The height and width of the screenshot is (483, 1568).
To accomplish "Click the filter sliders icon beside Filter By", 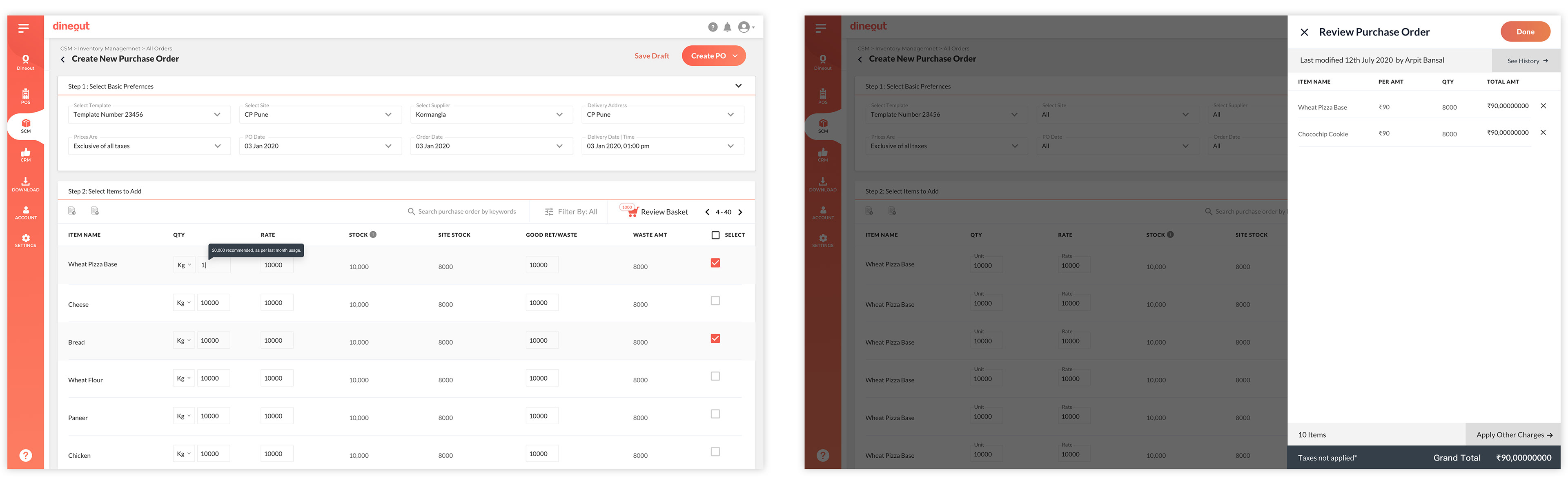I will pyautogui.click(x=549, y=212).
